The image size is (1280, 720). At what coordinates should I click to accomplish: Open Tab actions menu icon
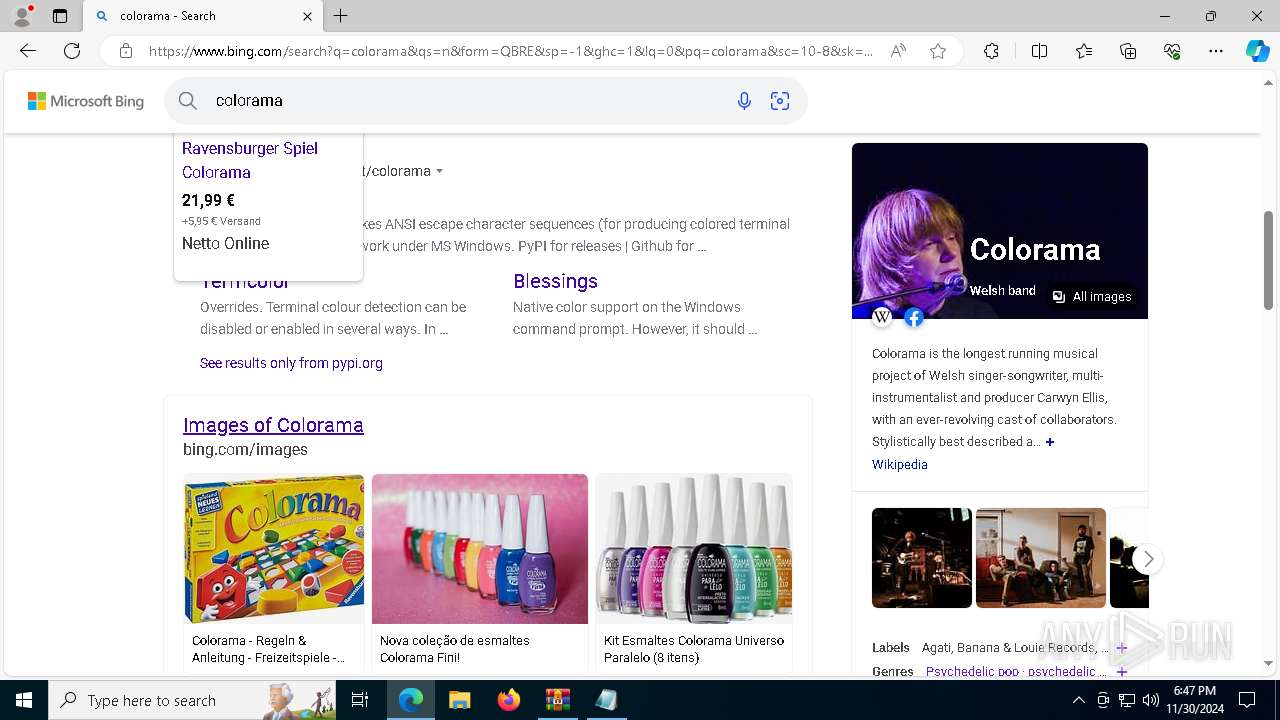pyautogui.click(x=60, y=16)
